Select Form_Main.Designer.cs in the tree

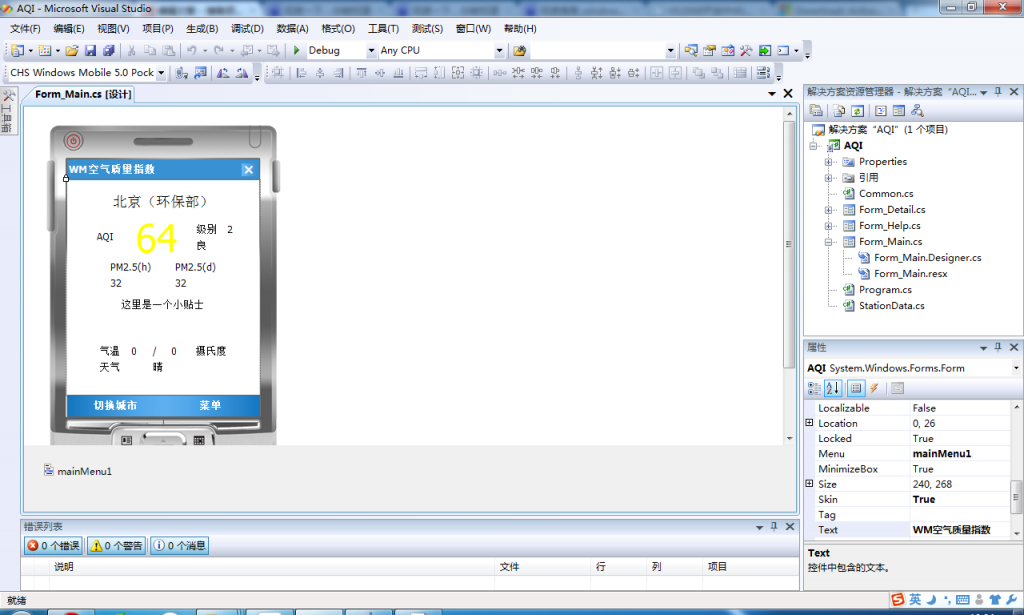(x=927, y=258)
